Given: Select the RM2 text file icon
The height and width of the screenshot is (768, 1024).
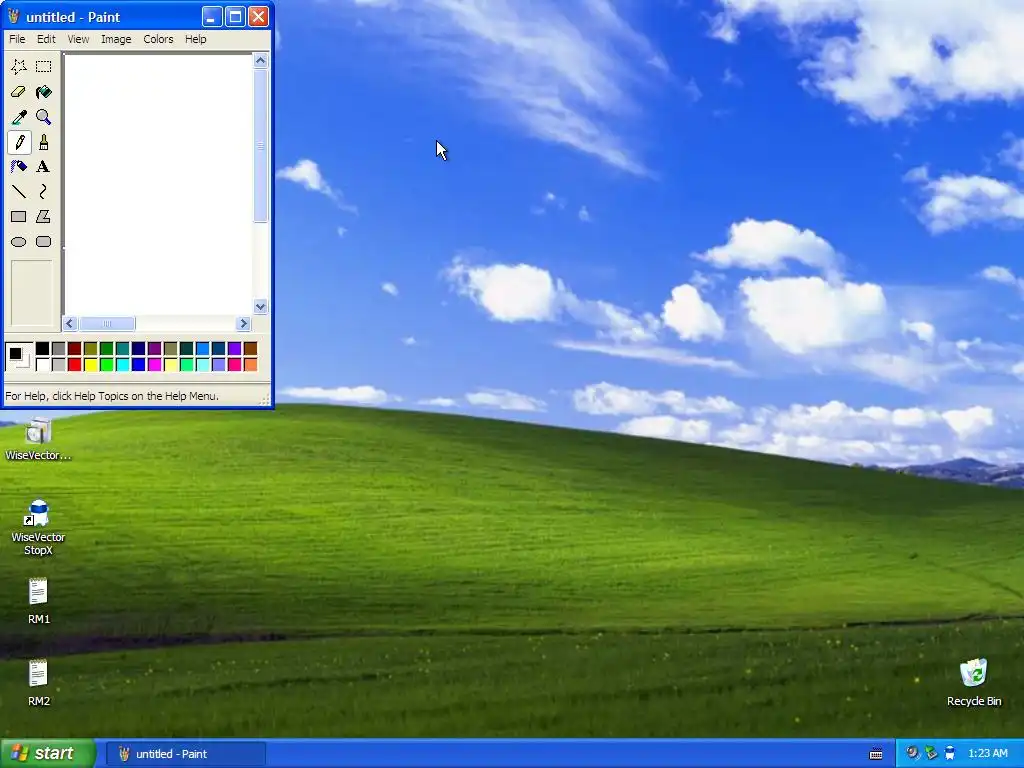Looking at the screenshot, I should [x=39, y=682].
